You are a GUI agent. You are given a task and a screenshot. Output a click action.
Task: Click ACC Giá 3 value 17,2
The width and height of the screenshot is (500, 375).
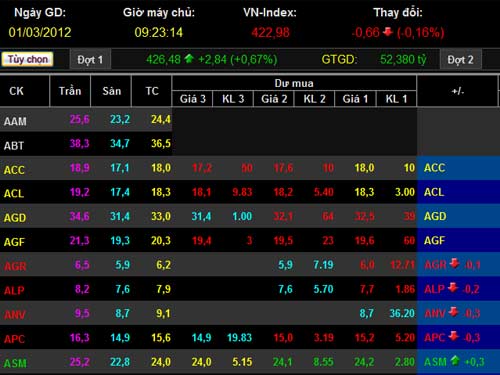pyautogui.click(x=202, y=168)
